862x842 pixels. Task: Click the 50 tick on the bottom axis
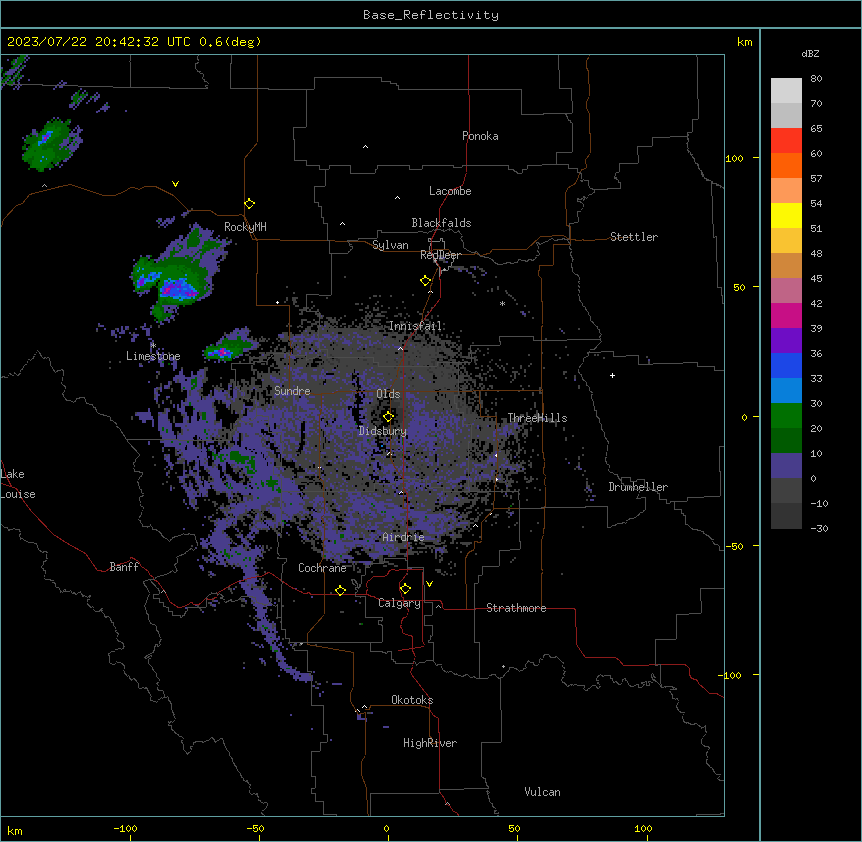point(514,828)
